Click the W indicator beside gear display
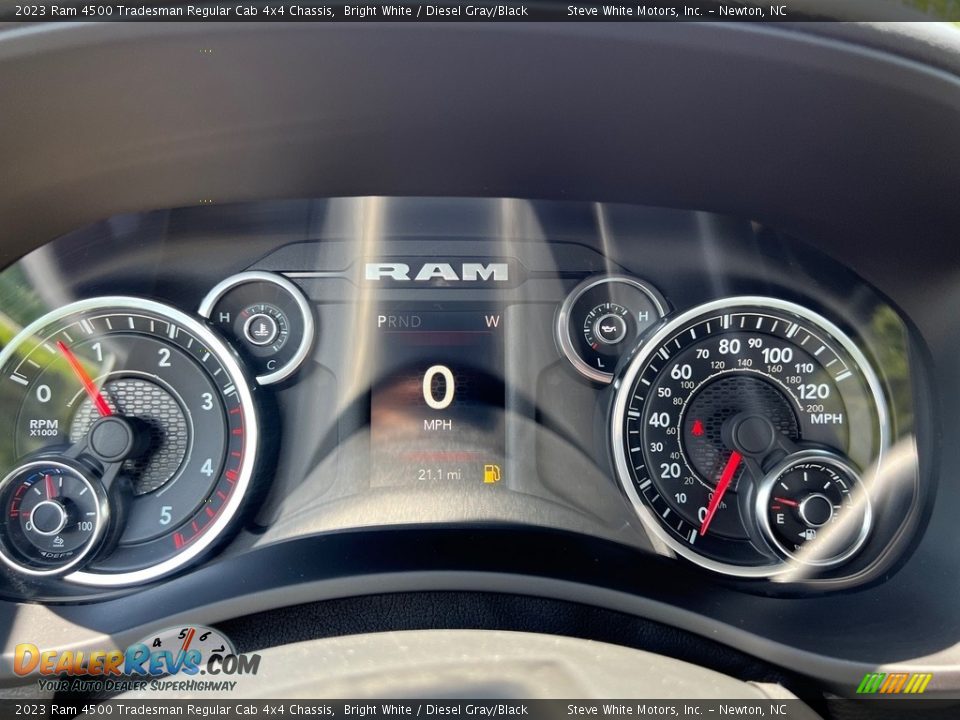960x720 pixels. pos(492,321)
